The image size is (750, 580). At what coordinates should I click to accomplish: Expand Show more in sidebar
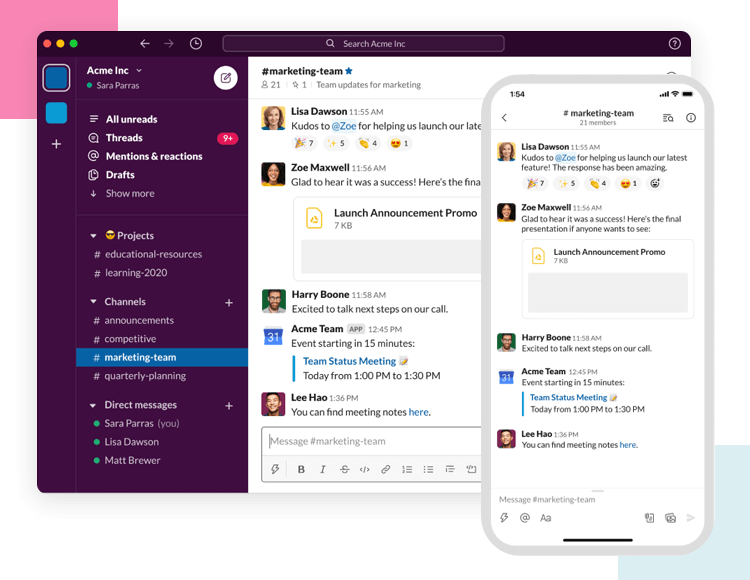[x=162, y=194]
